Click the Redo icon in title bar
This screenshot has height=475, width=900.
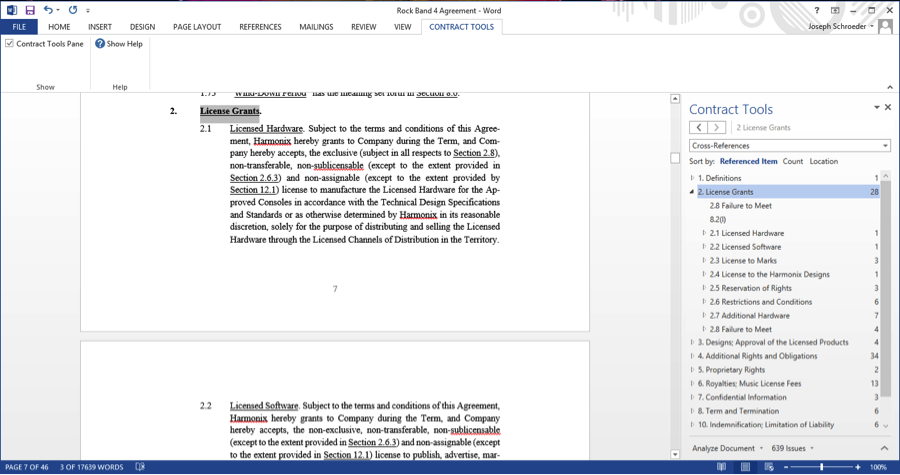coord(73,10)
